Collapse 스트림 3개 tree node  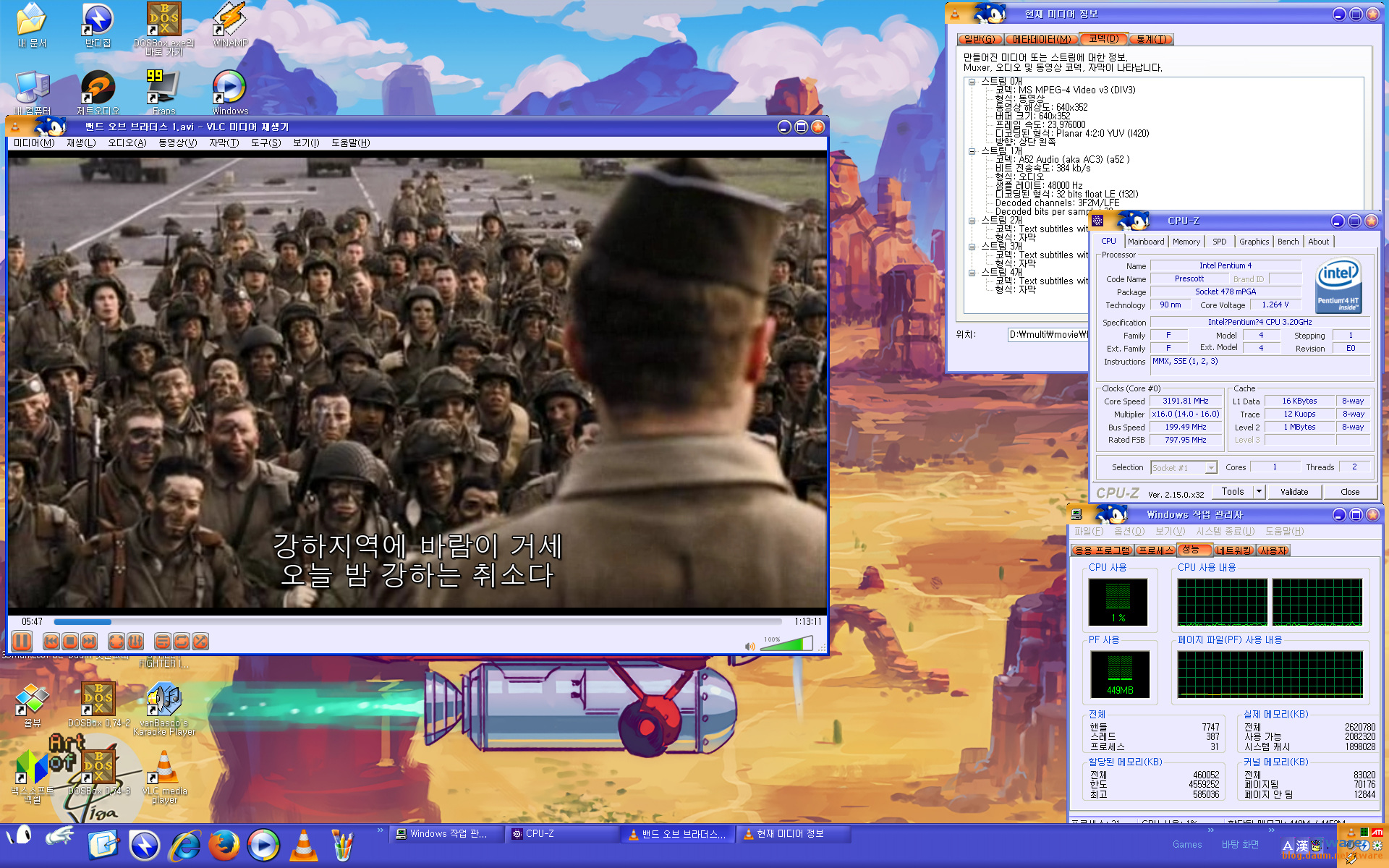[x=972, y=247]
